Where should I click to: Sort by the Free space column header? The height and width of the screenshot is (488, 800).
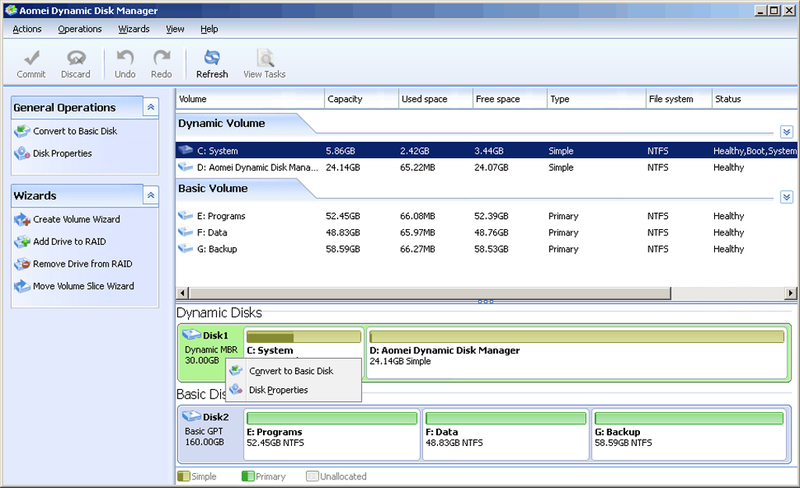[x=509, y=99]
